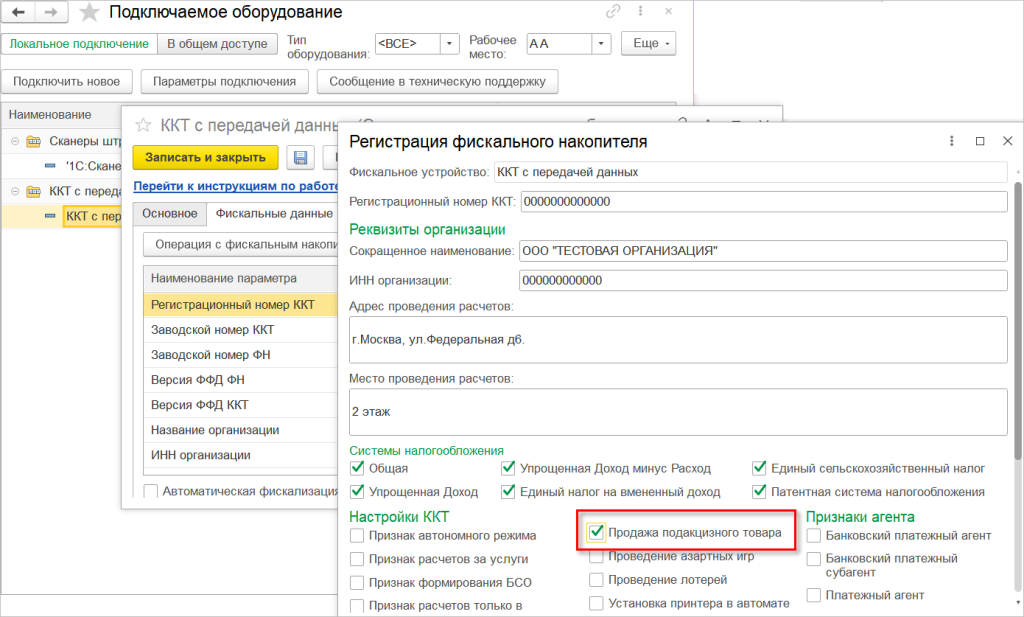Image resolution: width=1024 pixels, height=617 pixels.
Task: Click device icon next to '1С:Сканер' row
Action: click(50, 166)
